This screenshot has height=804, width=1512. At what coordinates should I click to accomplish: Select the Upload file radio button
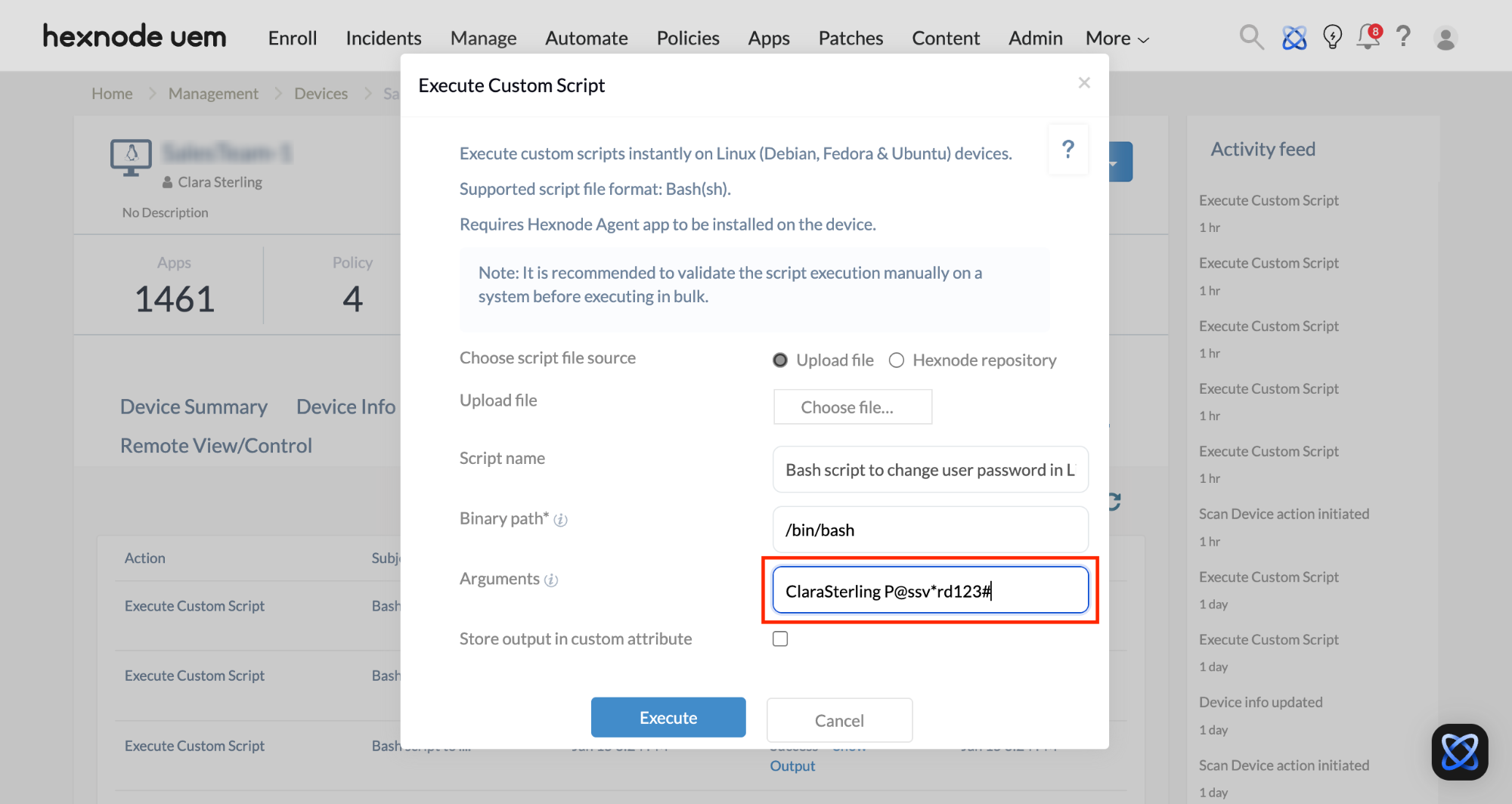pos(780,360)
